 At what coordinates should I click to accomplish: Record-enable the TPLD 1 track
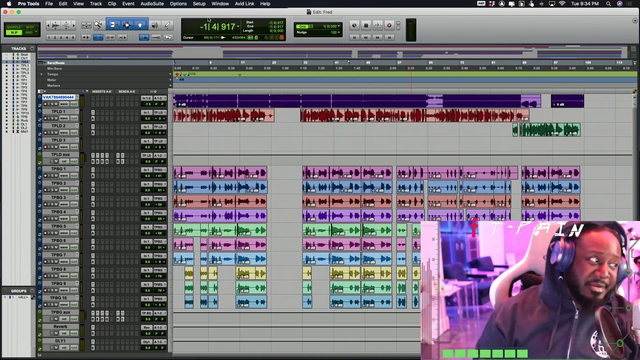pos(46,118)
